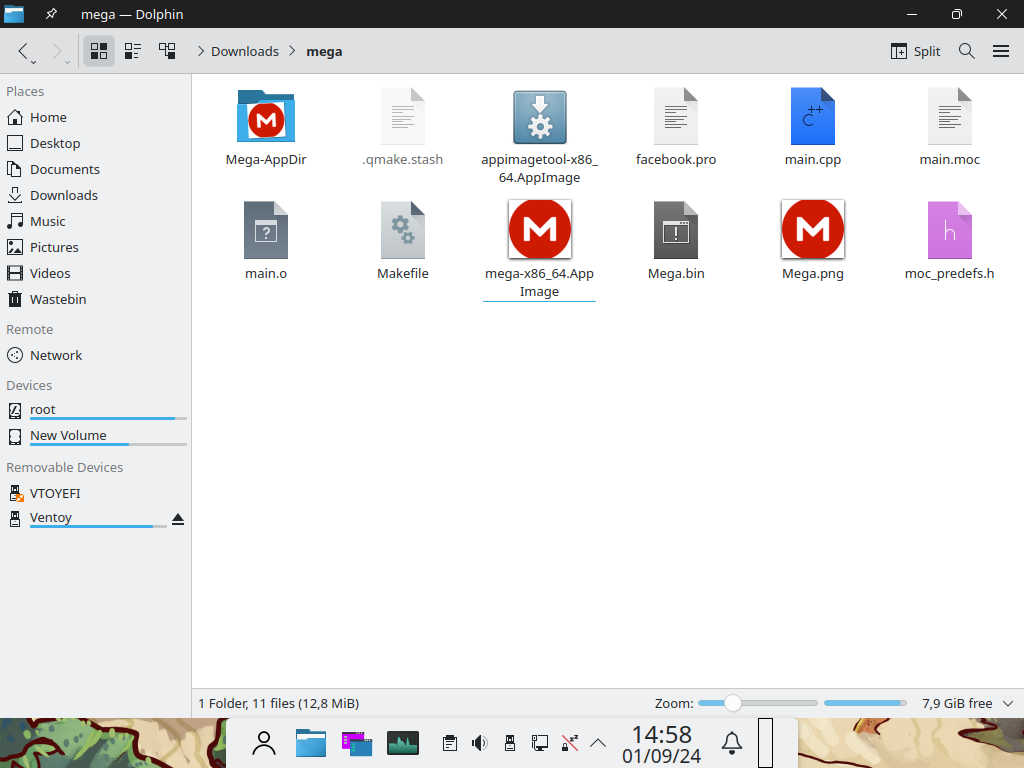The width and height of the screenshot is (1024, 768).
Task: Select the Mega.bin file icon
Action: (x=676, y=230)
